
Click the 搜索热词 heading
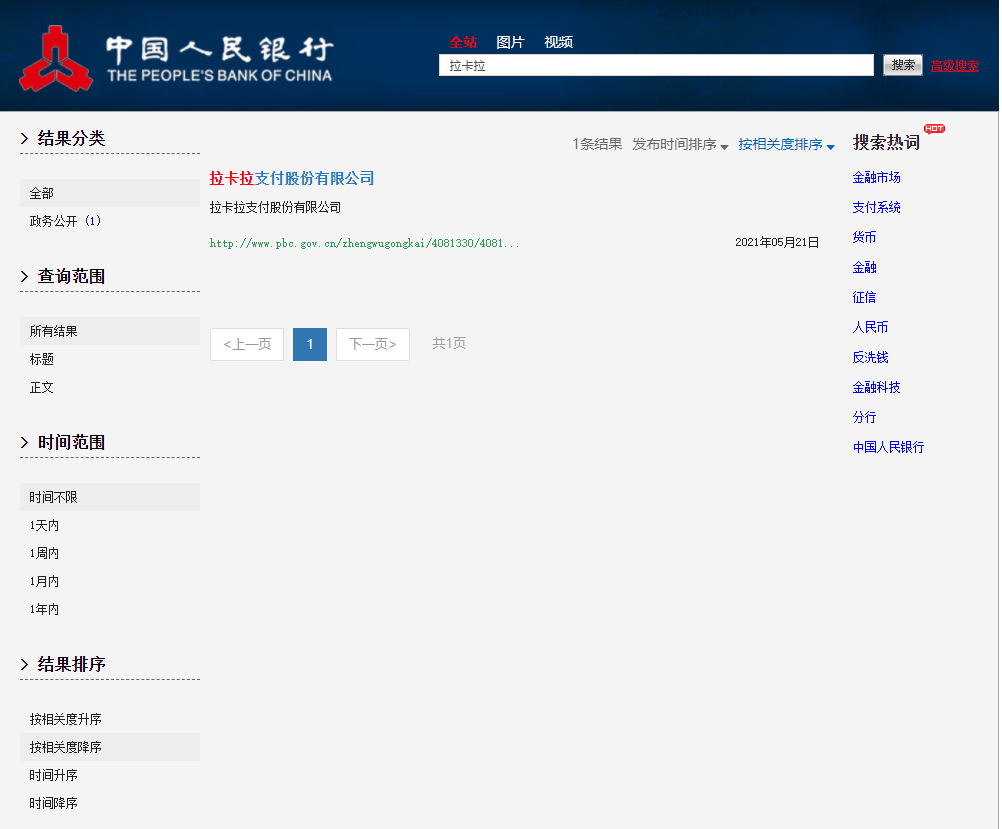(886, 143)
